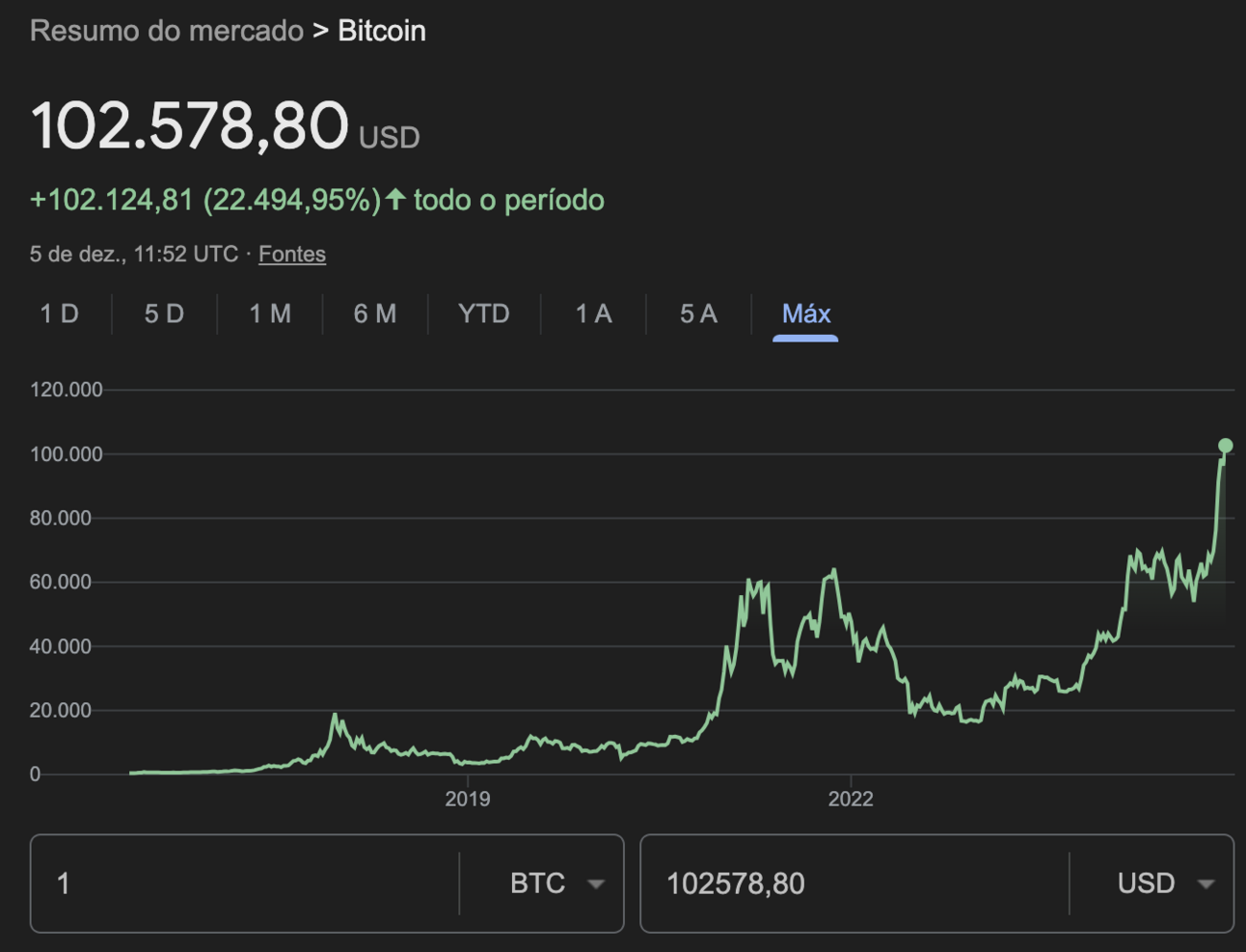This screenshot has width=1246, height=952.
Task: Select the green dot at the chart's endpoint
Action: tap(1225, 446)
